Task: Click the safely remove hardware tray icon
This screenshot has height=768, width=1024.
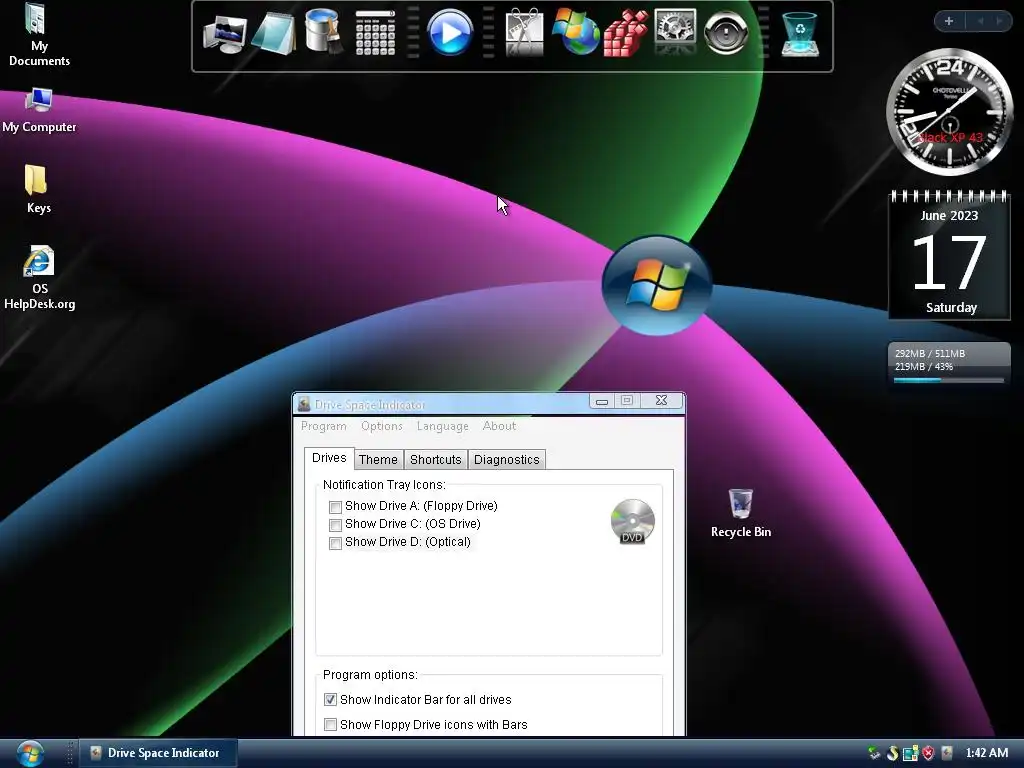Action: pos(874,753)
